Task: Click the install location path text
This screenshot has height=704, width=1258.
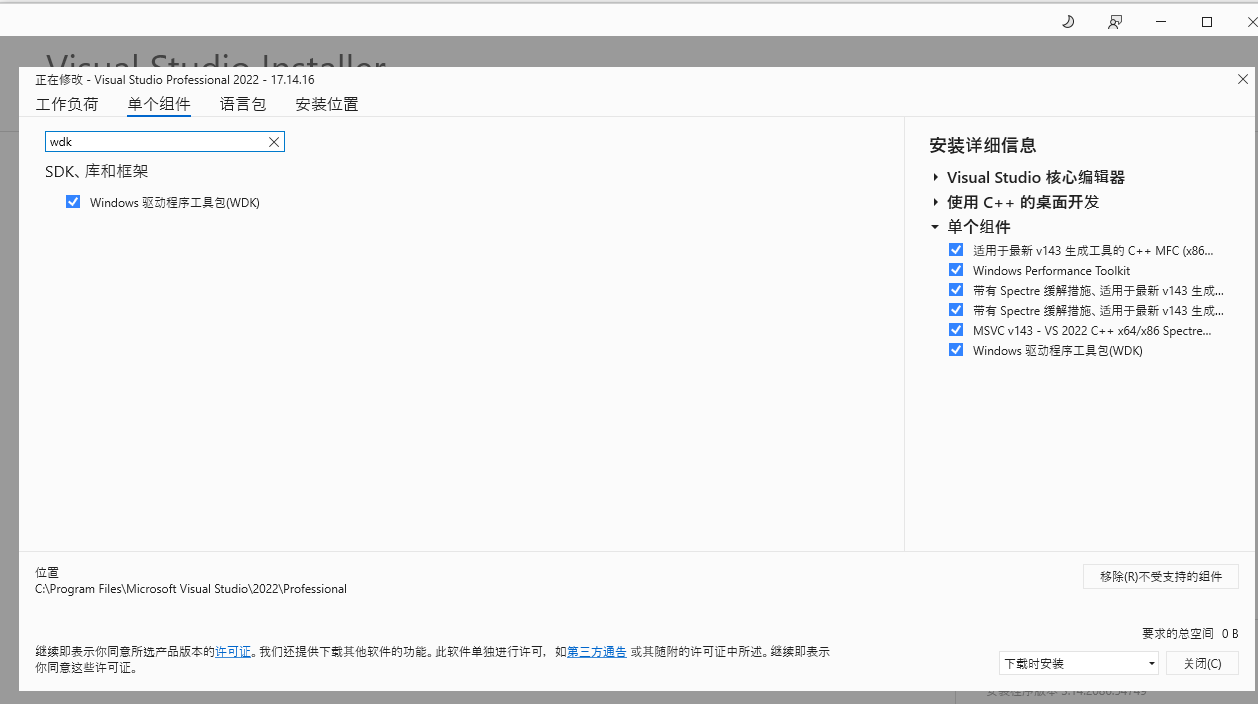Action: click(x=191, y=589)
